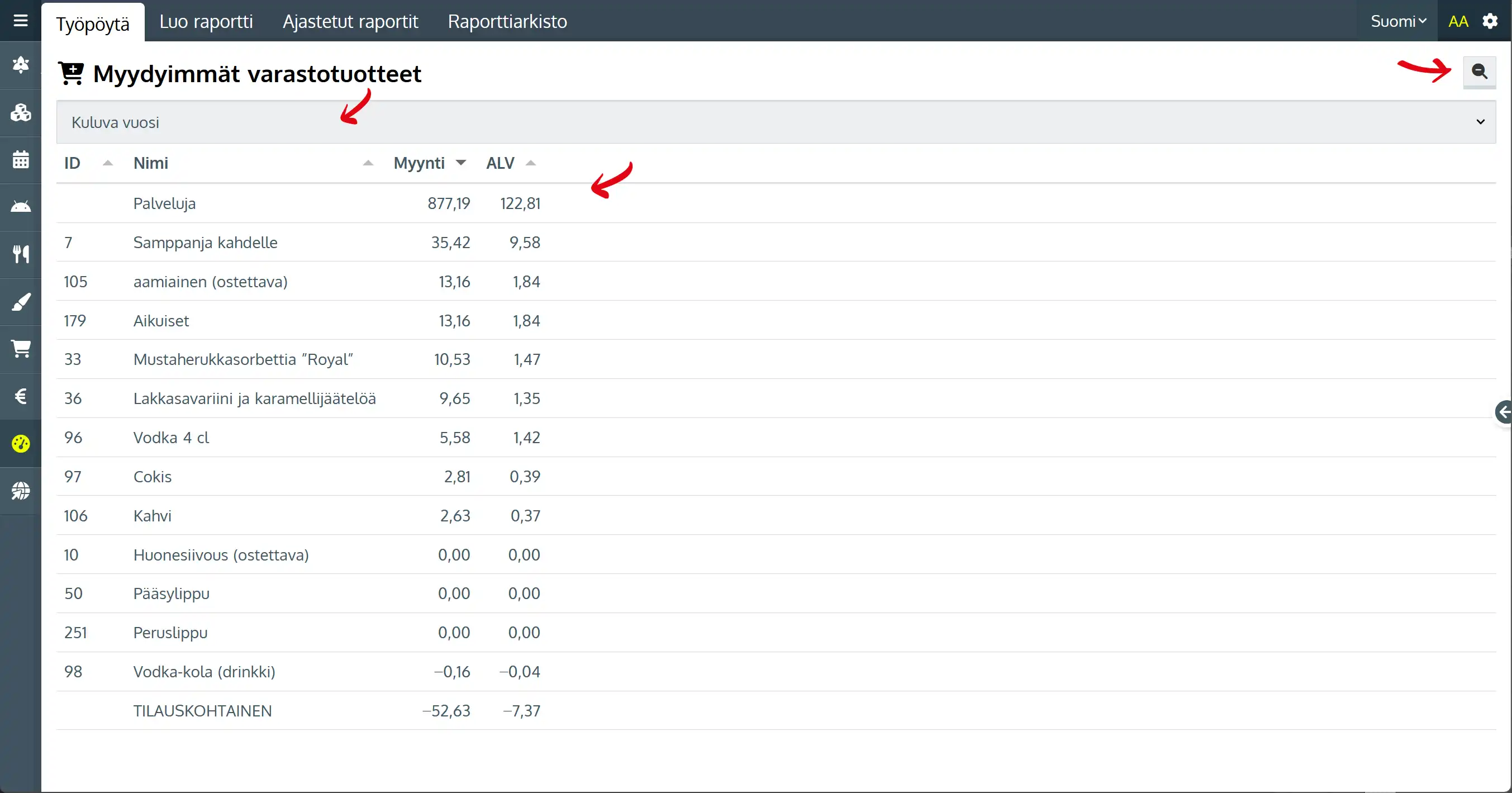Select aamiainen (ostettava) row
The width and height of the screenshot is (1512, 793).
tap(776, 282)
